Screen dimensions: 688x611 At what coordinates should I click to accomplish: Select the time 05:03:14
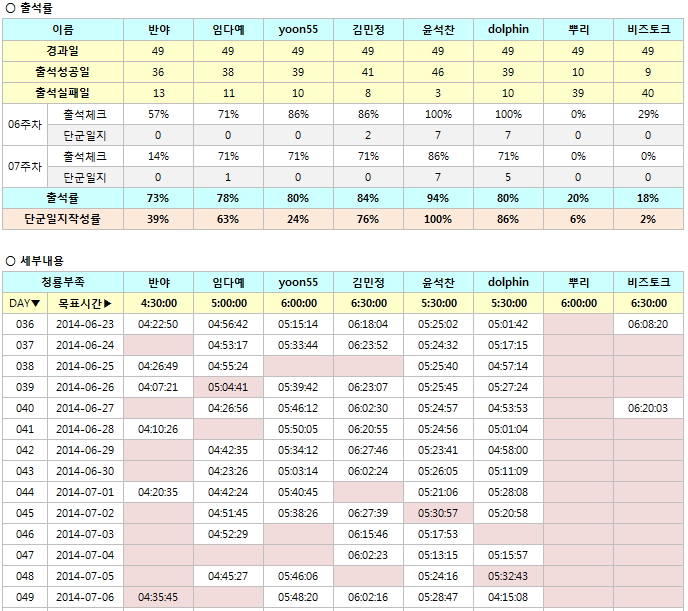[298, 471]
